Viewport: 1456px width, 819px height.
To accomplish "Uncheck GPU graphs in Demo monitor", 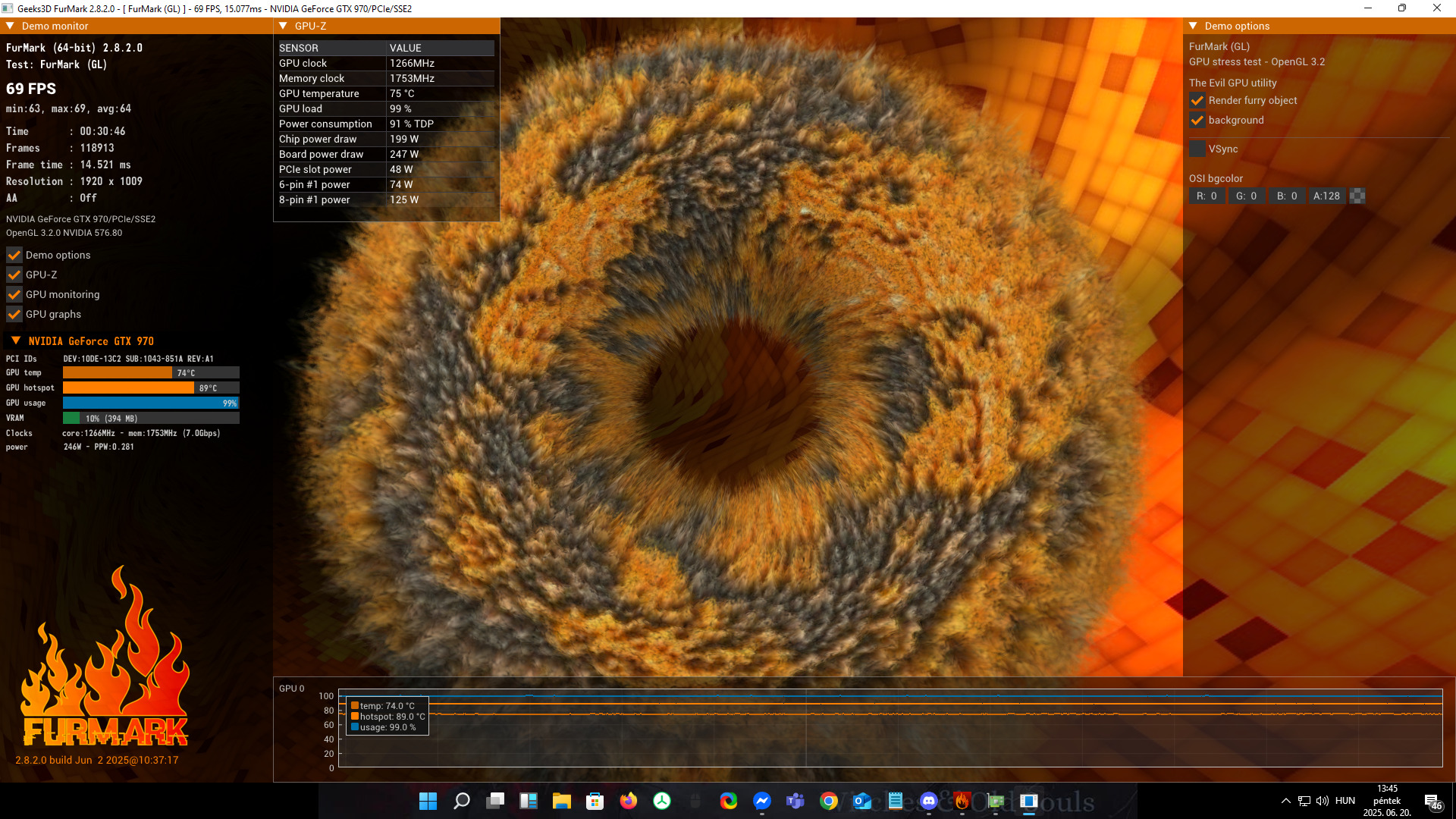I will 14,314.
